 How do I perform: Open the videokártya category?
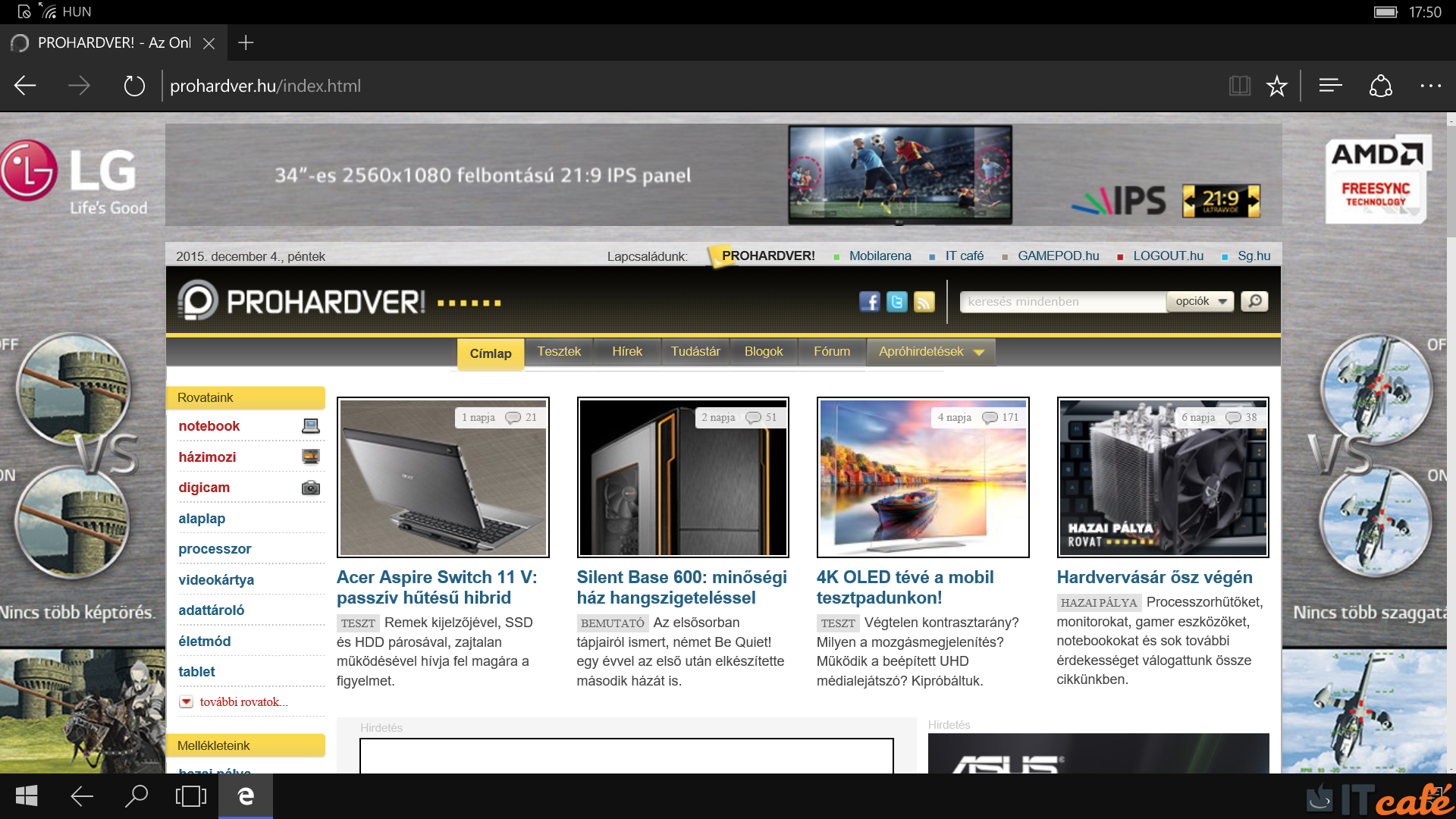point(216,580)
